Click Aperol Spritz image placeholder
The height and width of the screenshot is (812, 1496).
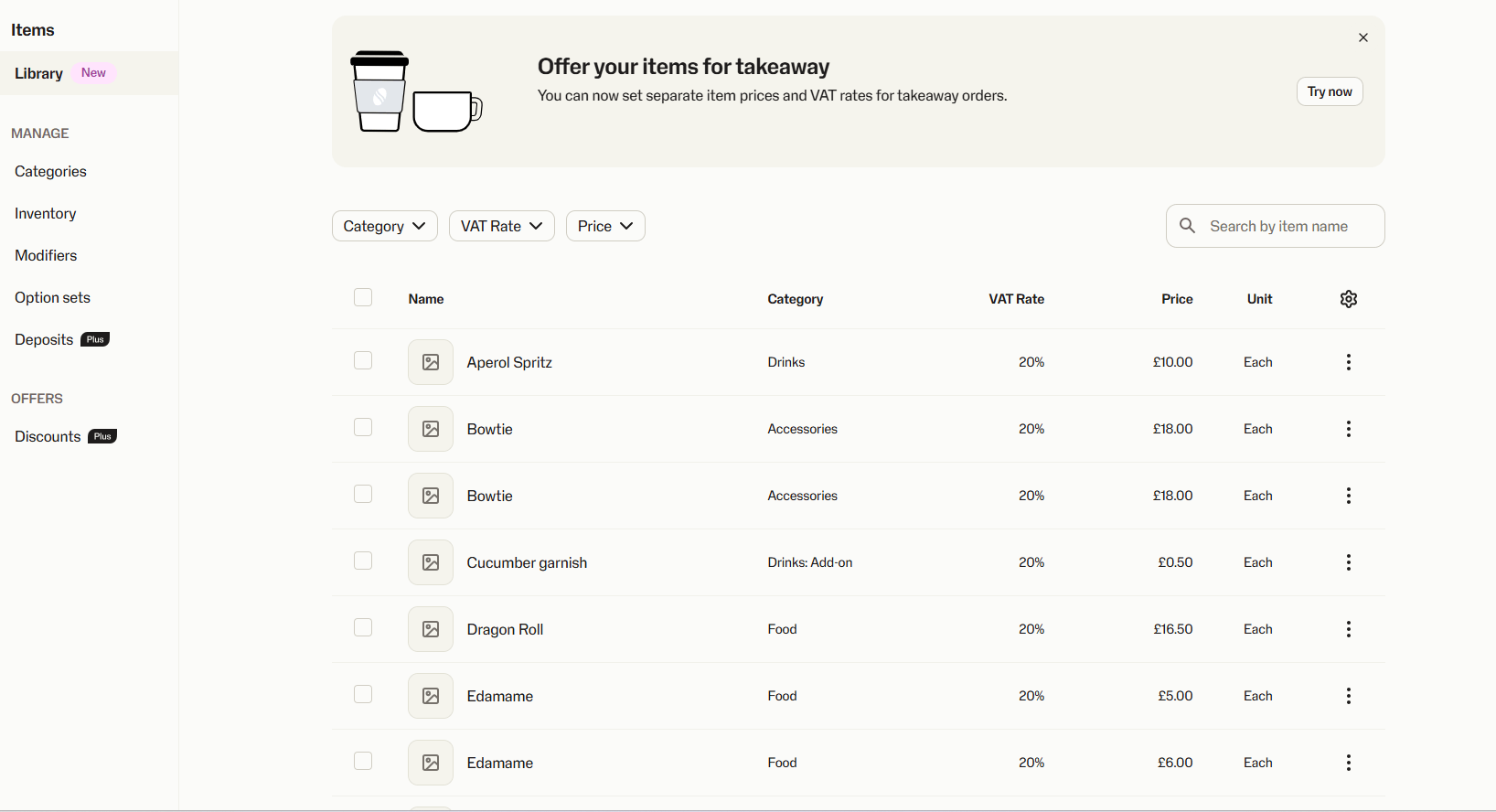431,362
